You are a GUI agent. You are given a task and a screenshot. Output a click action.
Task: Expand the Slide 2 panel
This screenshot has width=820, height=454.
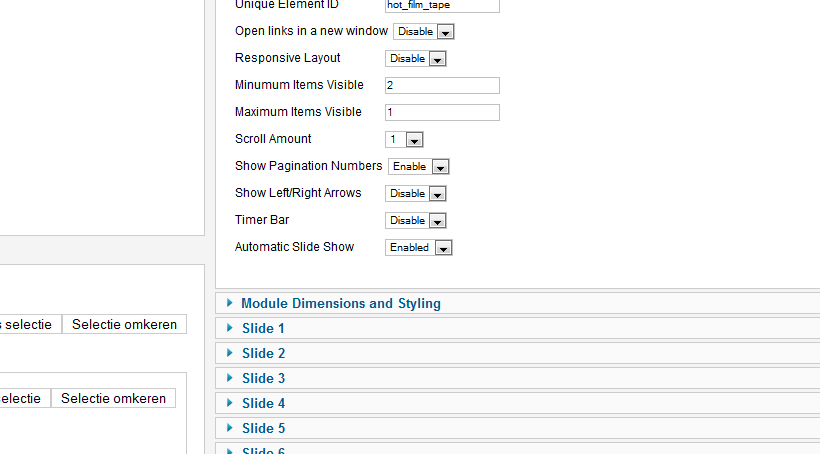(x=518, y=354)
